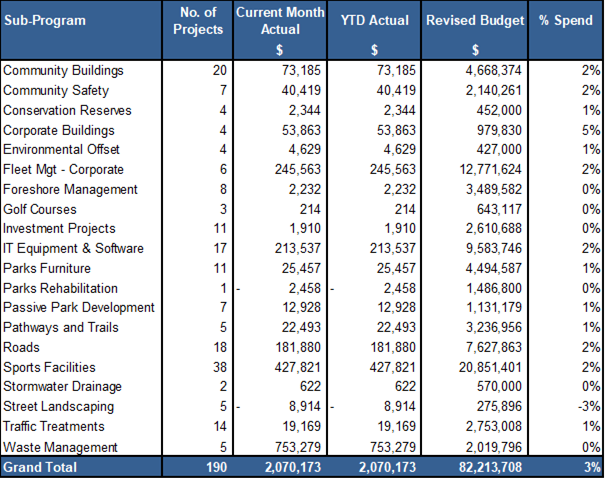The width and height of the screenshot is (605, 479).
Task: Select the Community Buildings row label
Action: click(x=63, y=71)
